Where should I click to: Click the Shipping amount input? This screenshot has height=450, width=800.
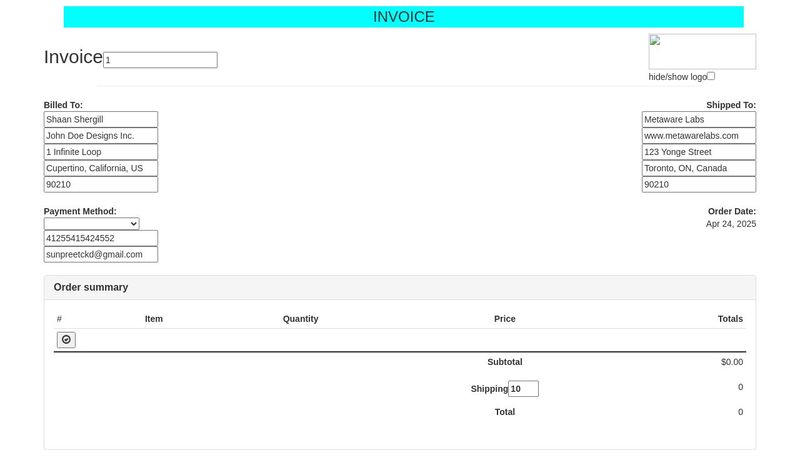[523, 389]
